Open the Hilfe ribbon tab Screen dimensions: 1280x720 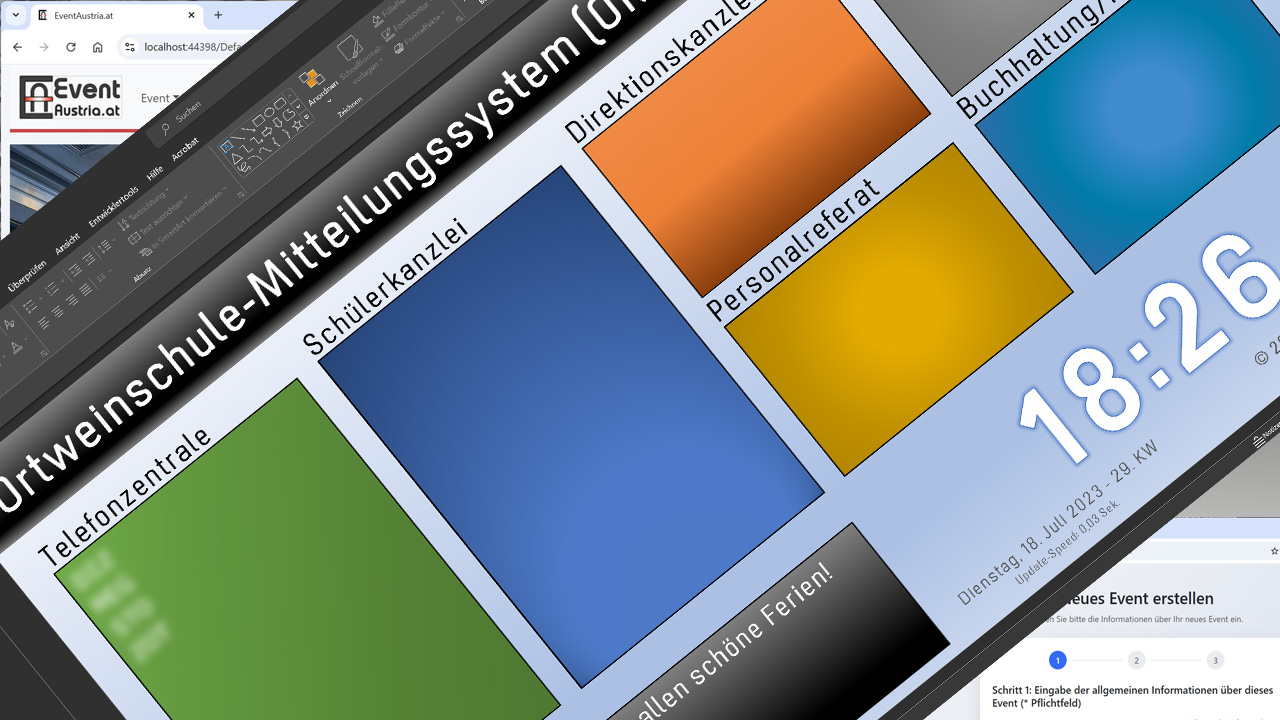(x=155, y=173)
